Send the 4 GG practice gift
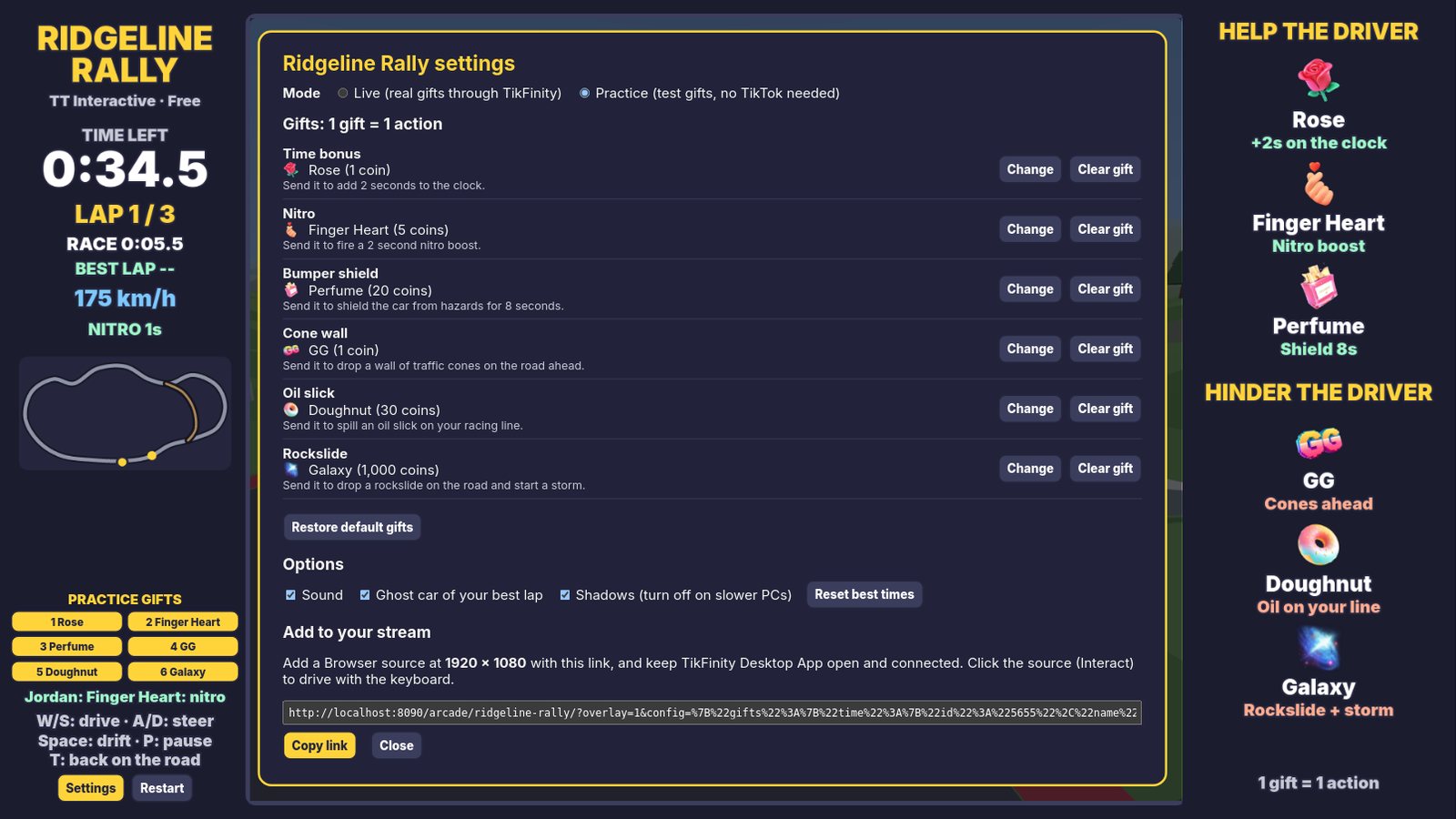 [x=183, y=646]
